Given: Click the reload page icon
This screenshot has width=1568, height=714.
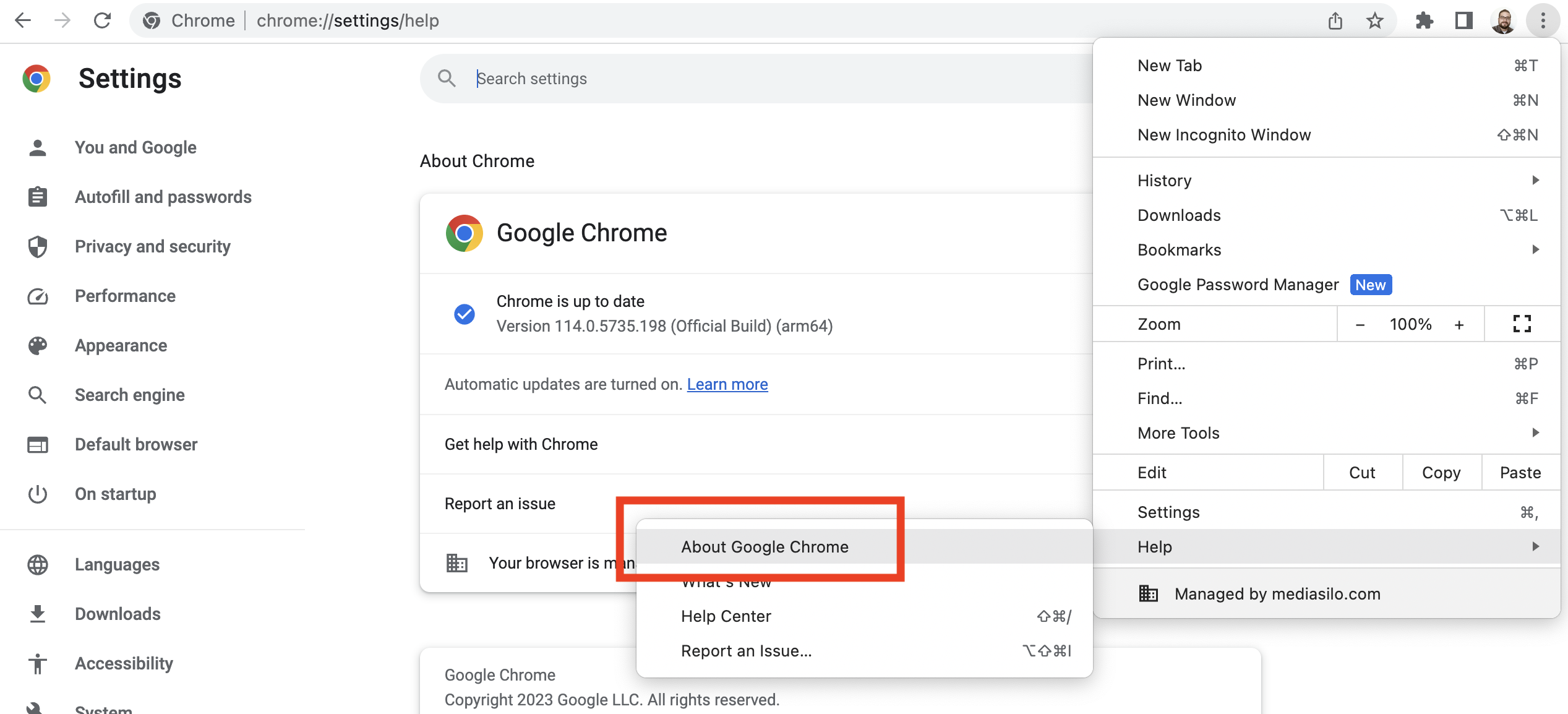Looking at the screenshot, I should pos(103,20).
